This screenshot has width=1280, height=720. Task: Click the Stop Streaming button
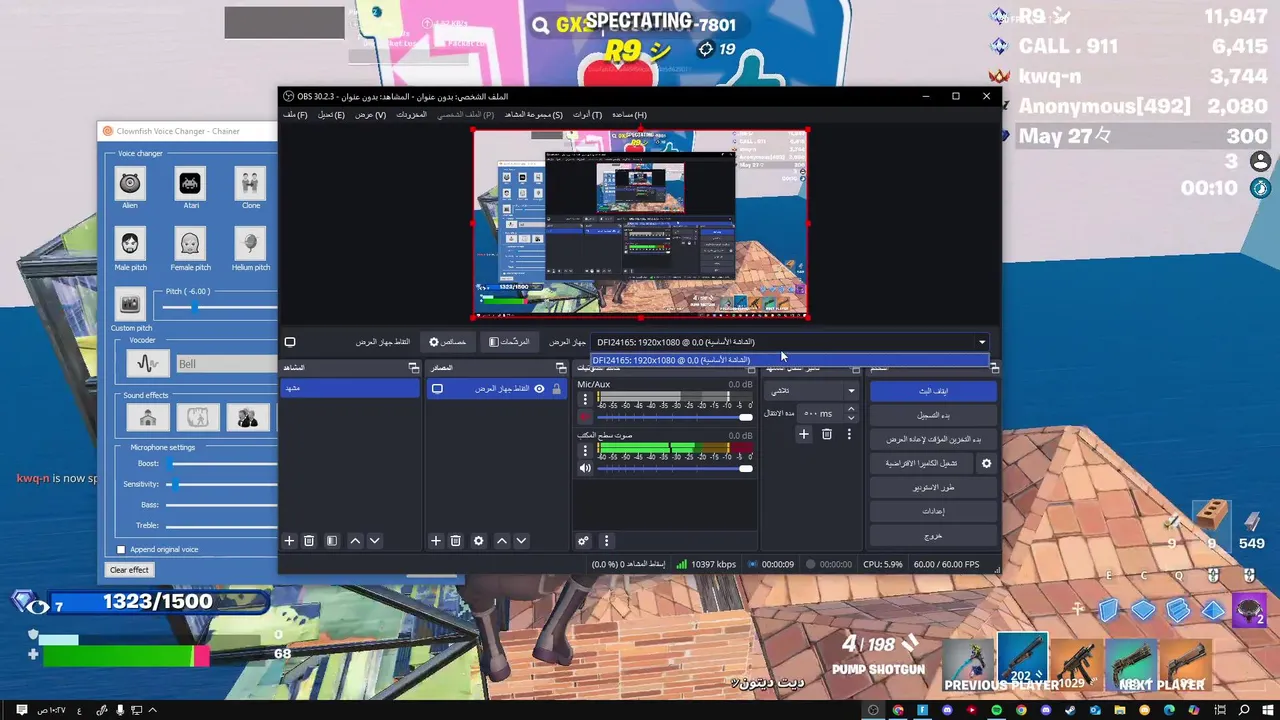click(933, 391)
